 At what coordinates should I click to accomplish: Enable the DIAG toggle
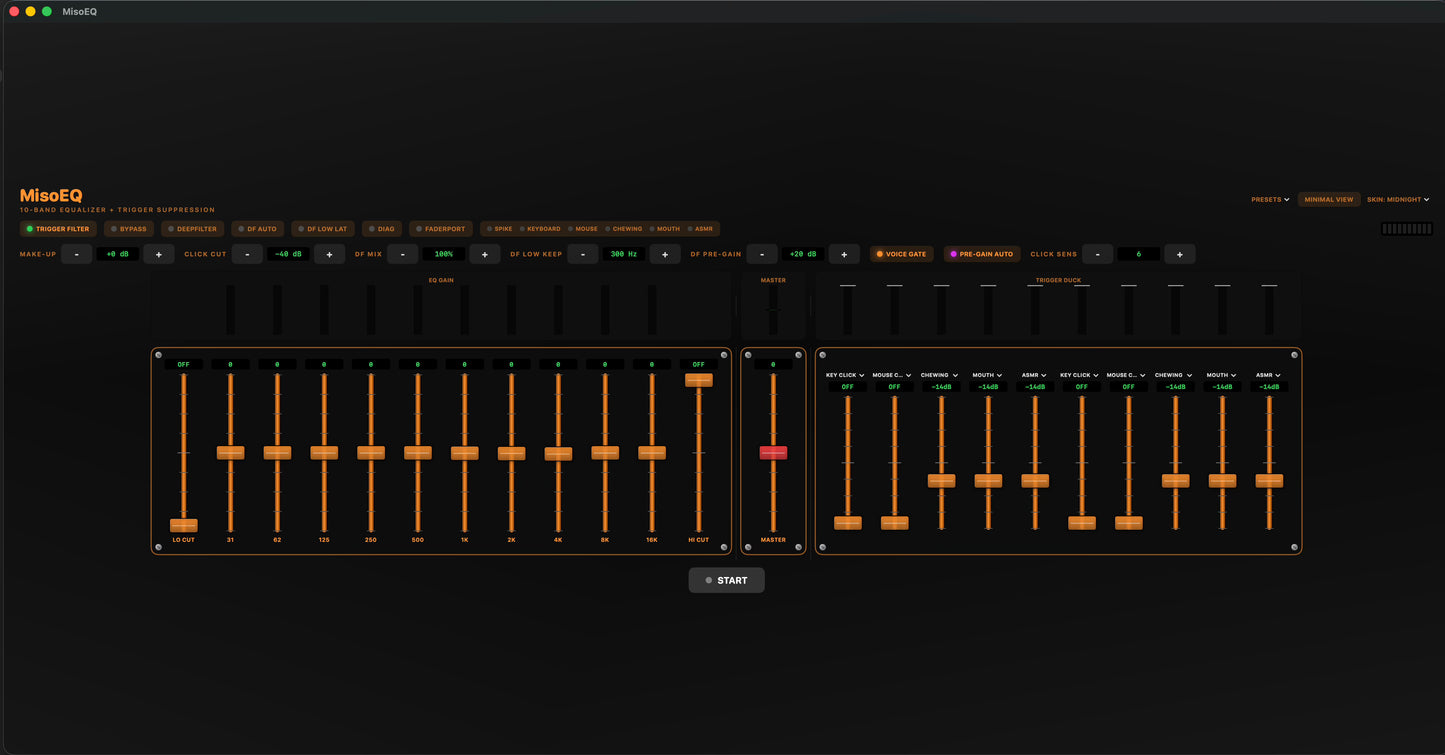click(x=382, y=229)
